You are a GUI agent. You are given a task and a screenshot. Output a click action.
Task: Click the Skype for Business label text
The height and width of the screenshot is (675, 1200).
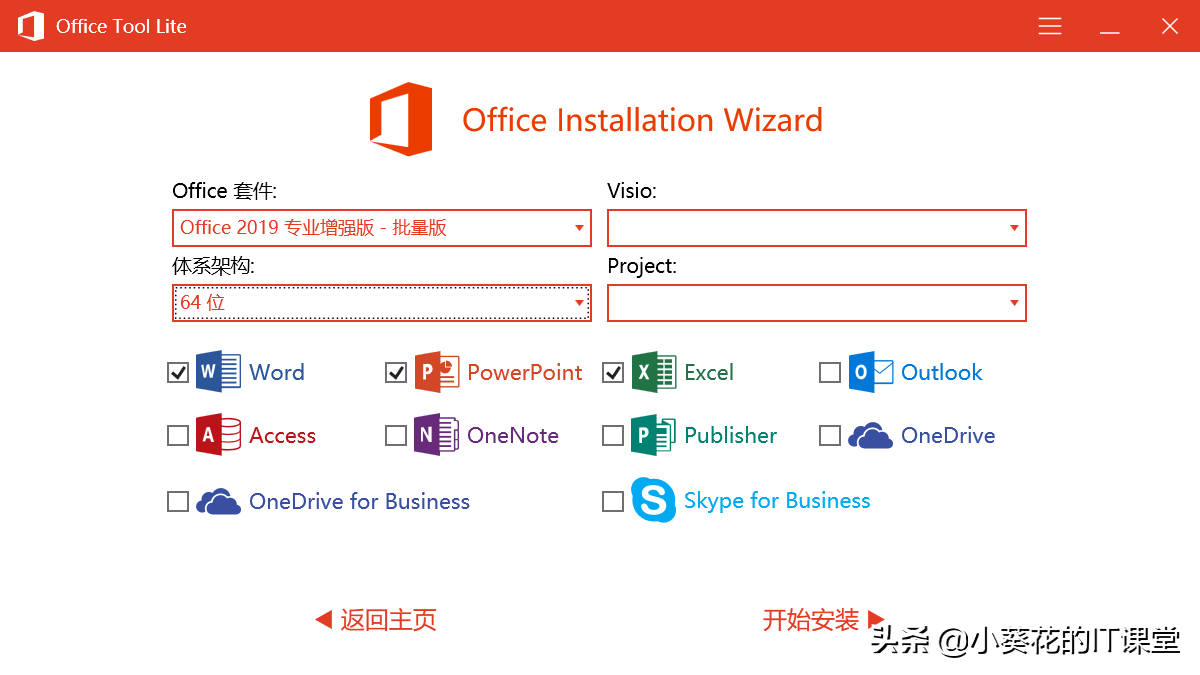tap(777, 501)
